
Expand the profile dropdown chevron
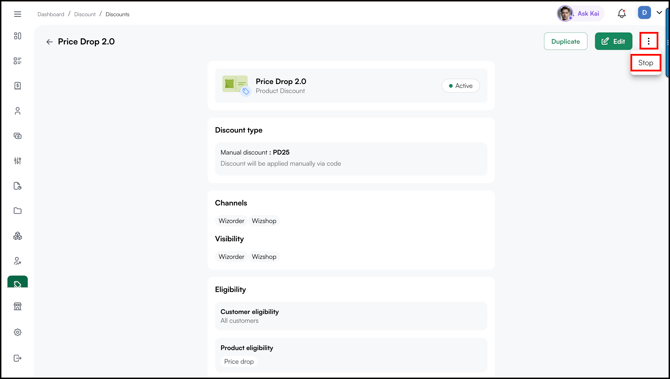click(659, 13)
